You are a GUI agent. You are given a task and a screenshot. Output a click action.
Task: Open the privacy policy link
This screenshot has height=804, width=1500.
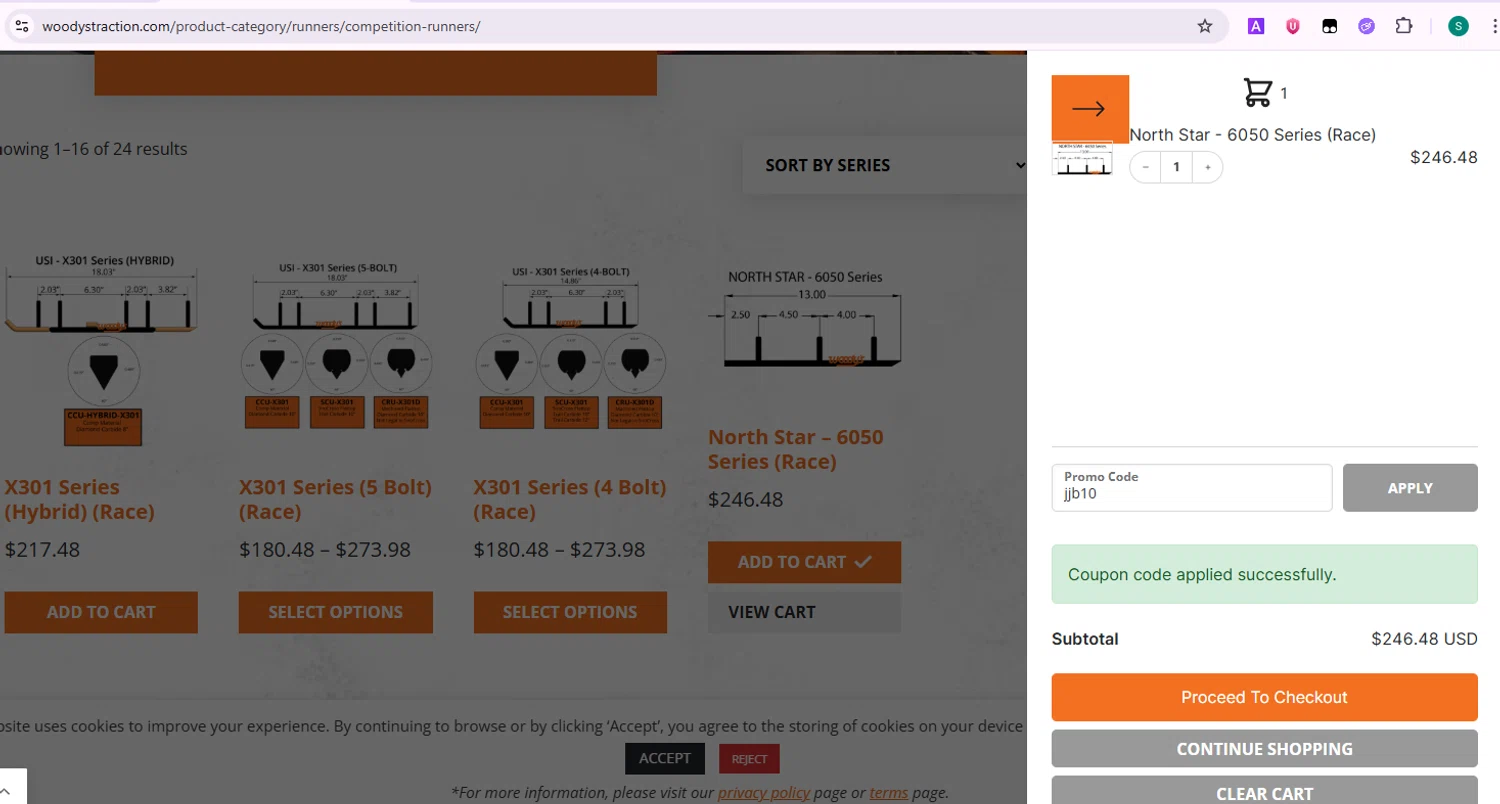tap(764, 793)
